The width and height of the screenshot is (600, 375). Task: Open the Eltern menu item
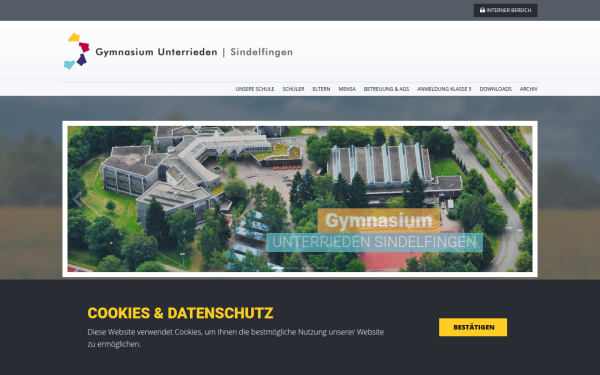(321, 89)
